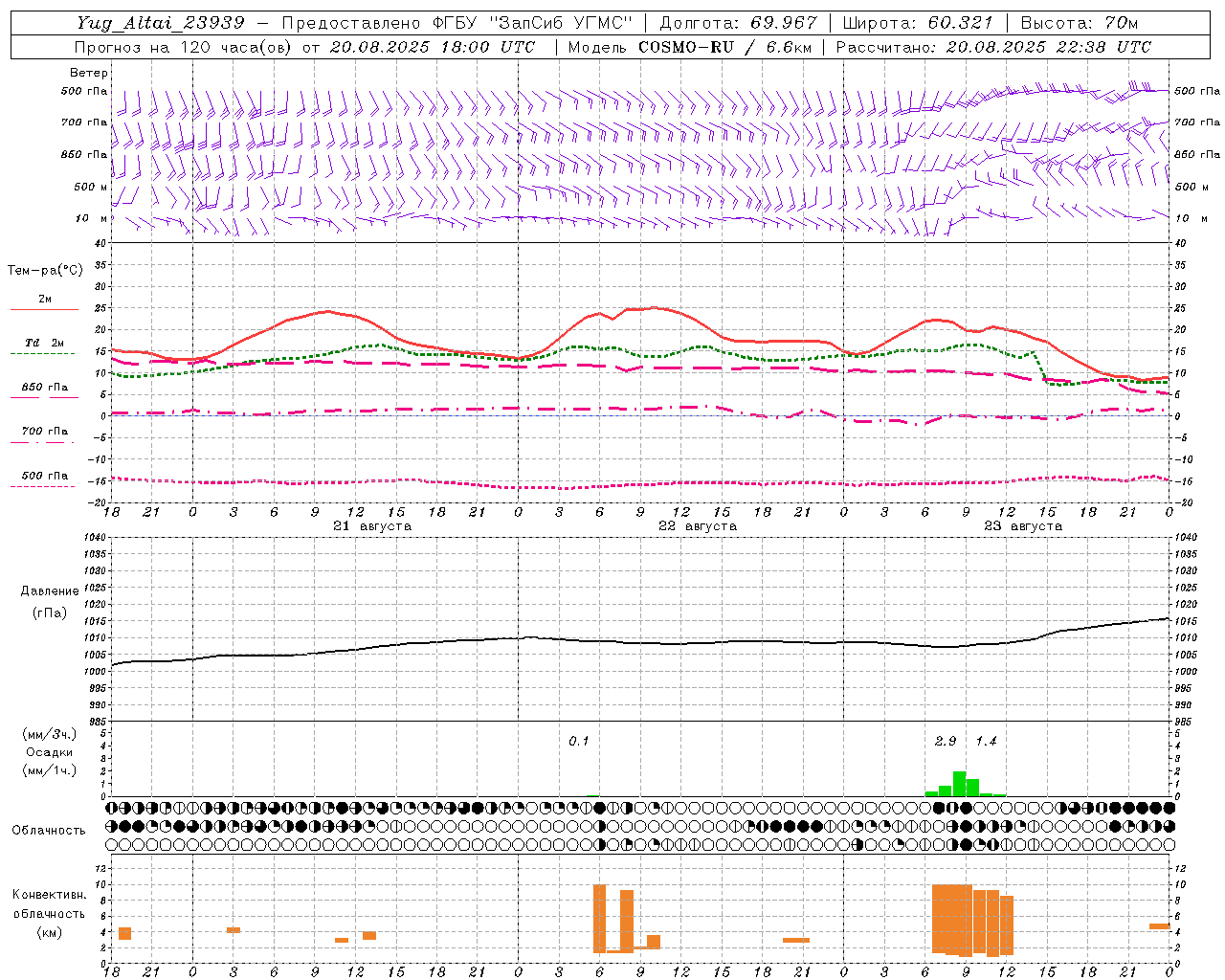This screenshot has width=1225, height=980.
Task: Click the Конвективн. label
Action: [x=49, y=895]
